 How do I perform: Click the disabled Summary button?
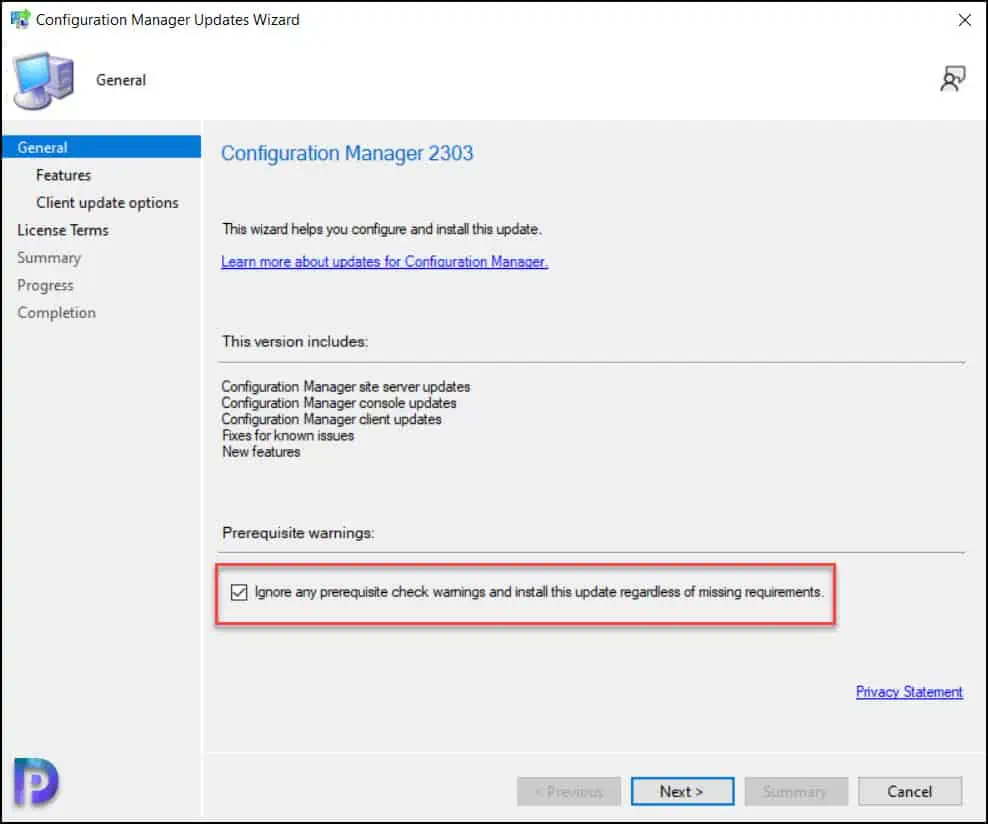pos(796,791)
